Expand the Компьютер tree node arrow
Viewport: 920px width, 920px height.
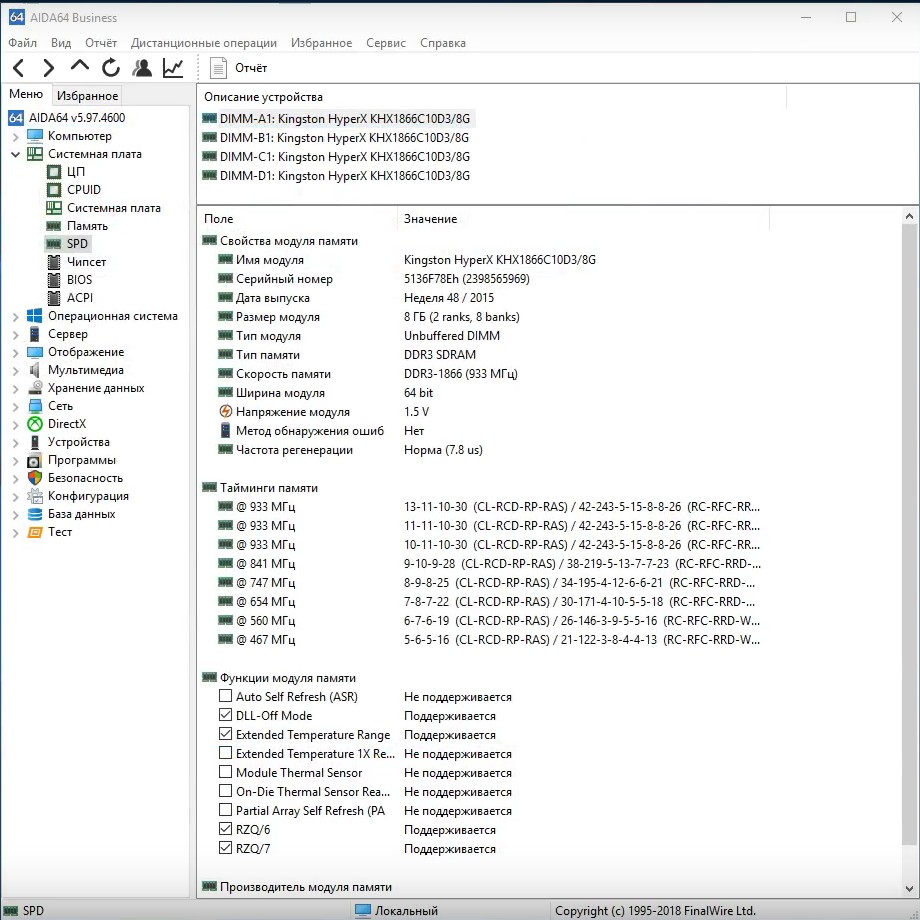point(15,137)
